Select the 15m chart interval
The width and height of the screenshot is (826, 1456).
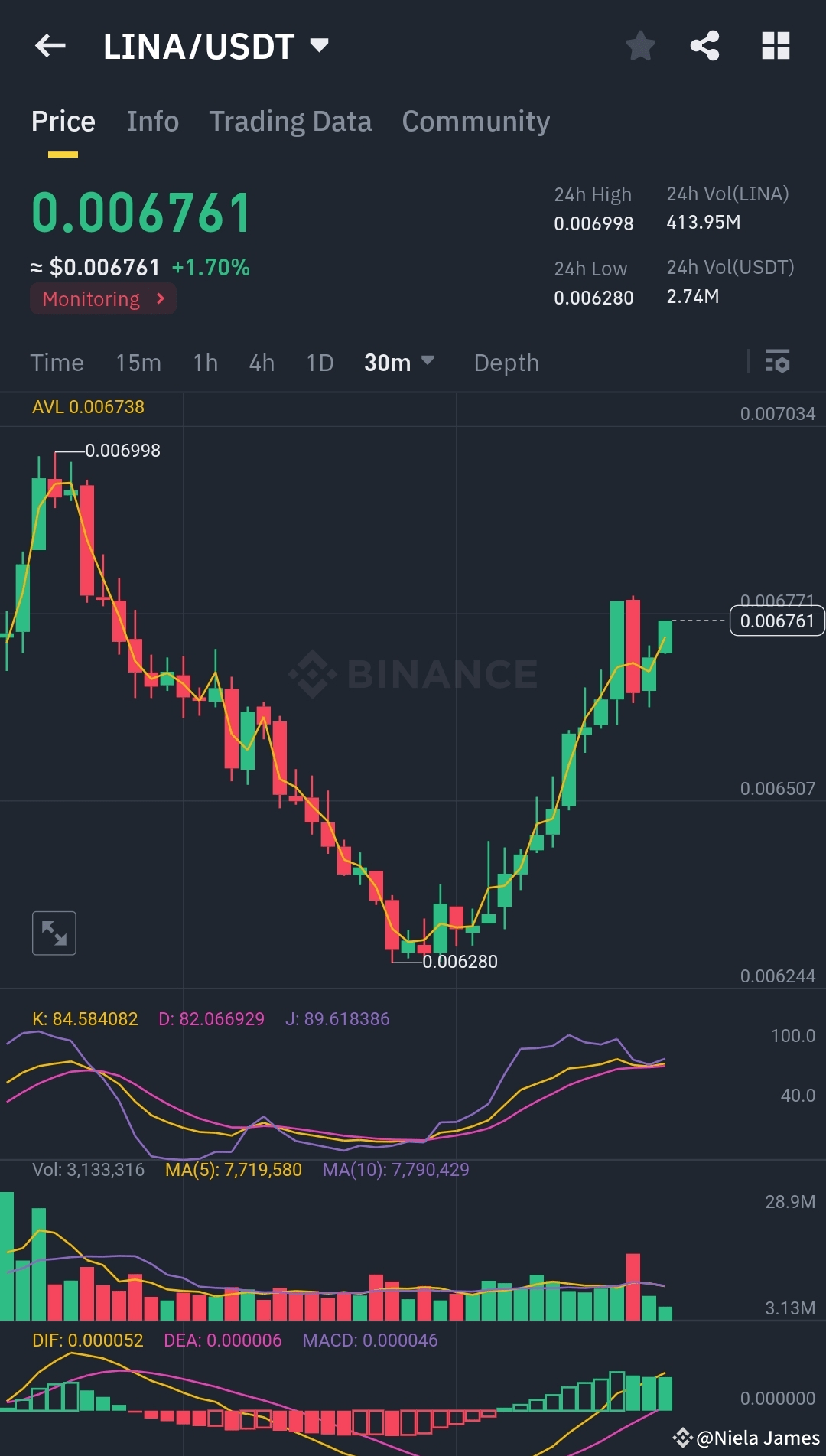pyautogui.click(x=138, y=363)
